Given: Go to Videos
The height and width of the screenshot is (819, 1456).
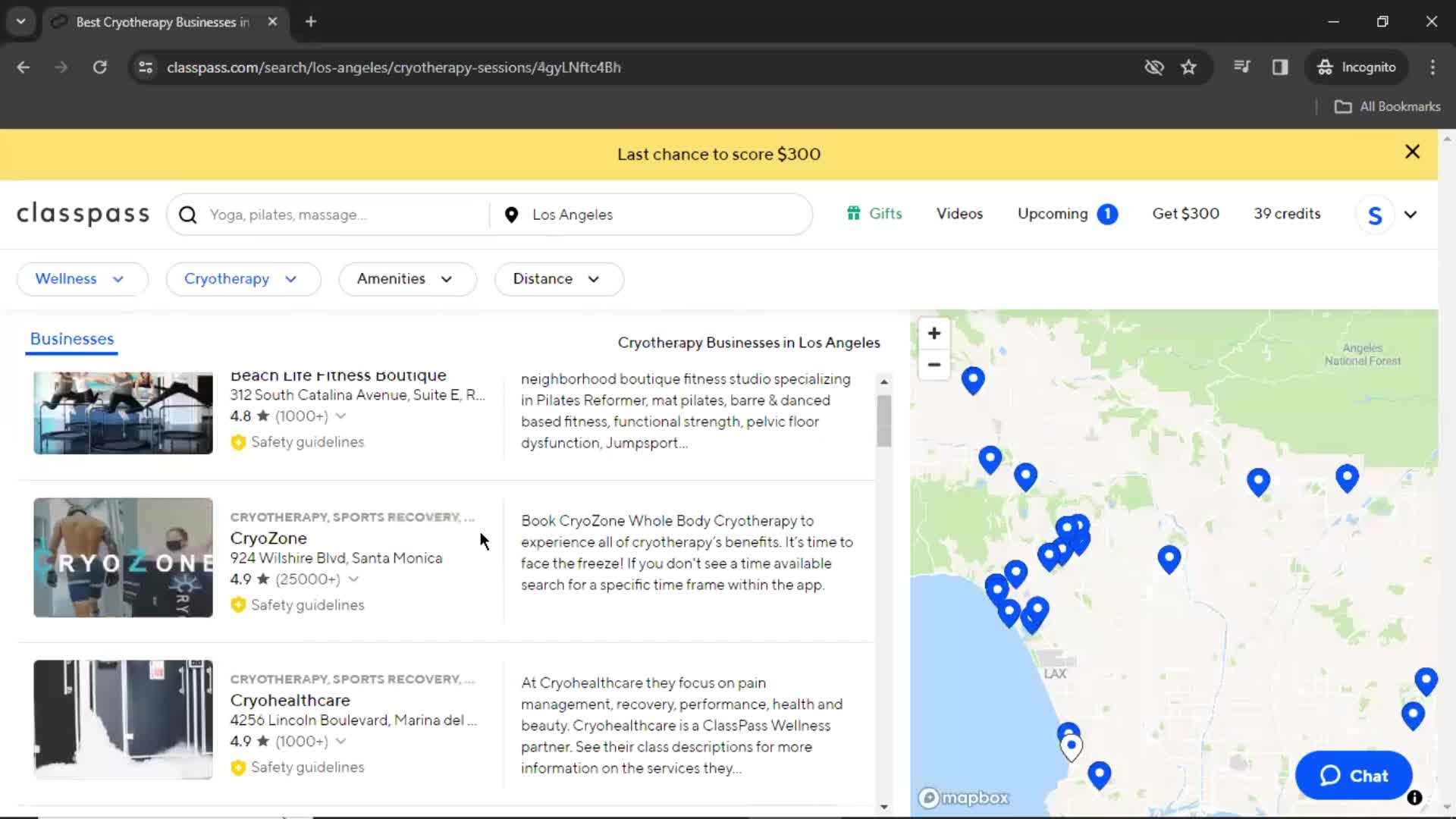Looking at the screenshot, I should 959,214.
